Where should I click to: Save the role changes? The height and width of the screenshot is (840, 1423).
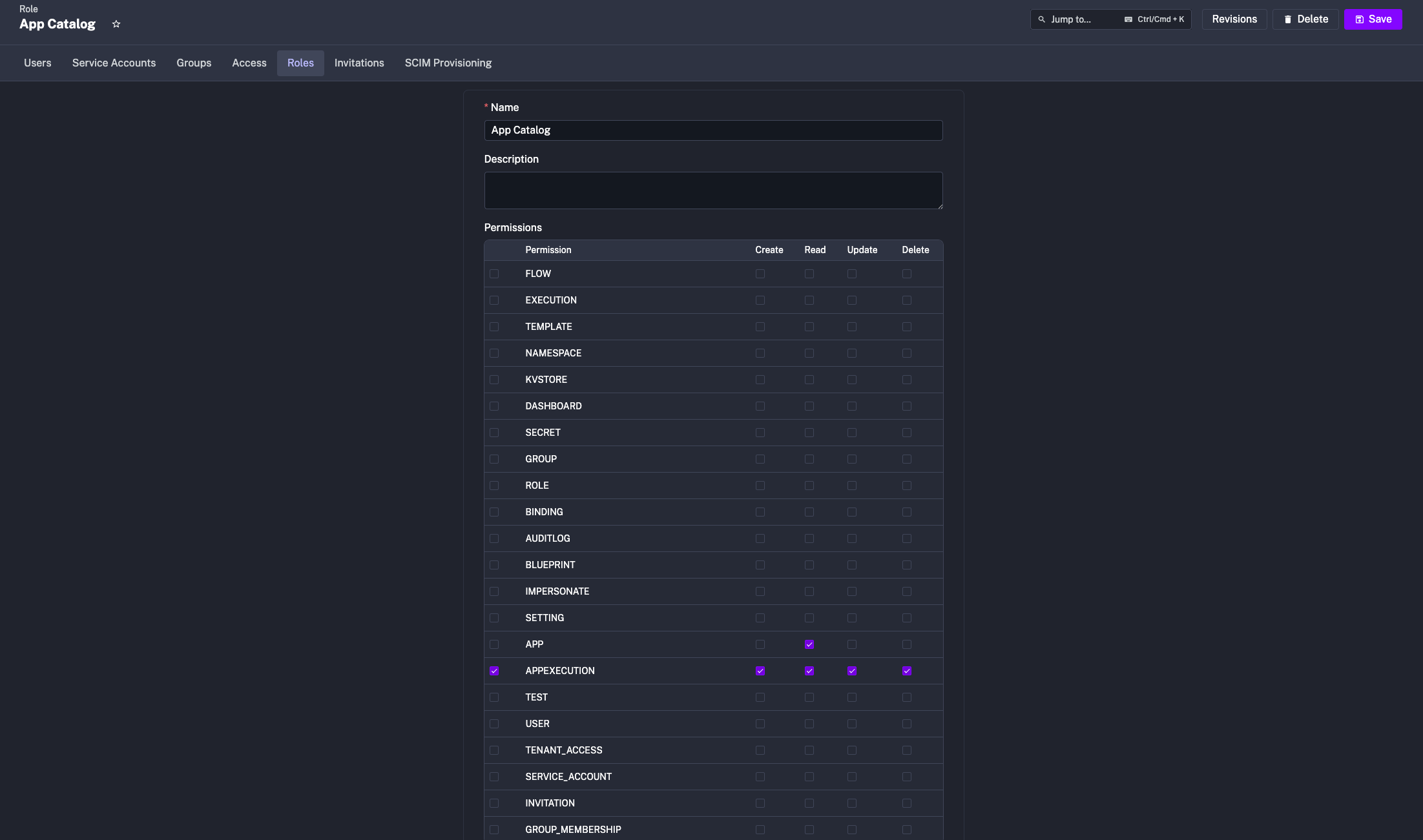tap(1373, 19)
